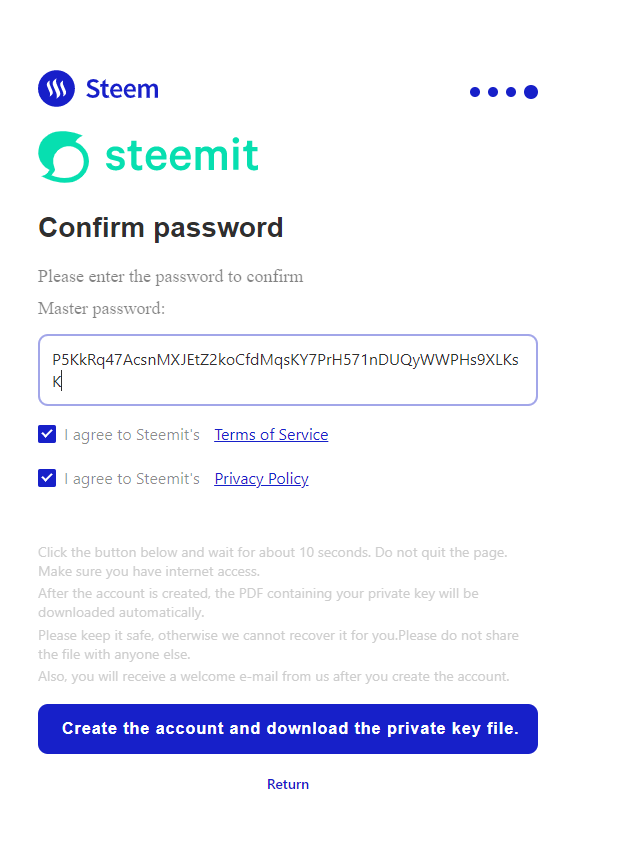The height and width of the screenshot is (851, 637).
Task: Click the green steemit speech bubble logo
Action: [x=63, y=157]
